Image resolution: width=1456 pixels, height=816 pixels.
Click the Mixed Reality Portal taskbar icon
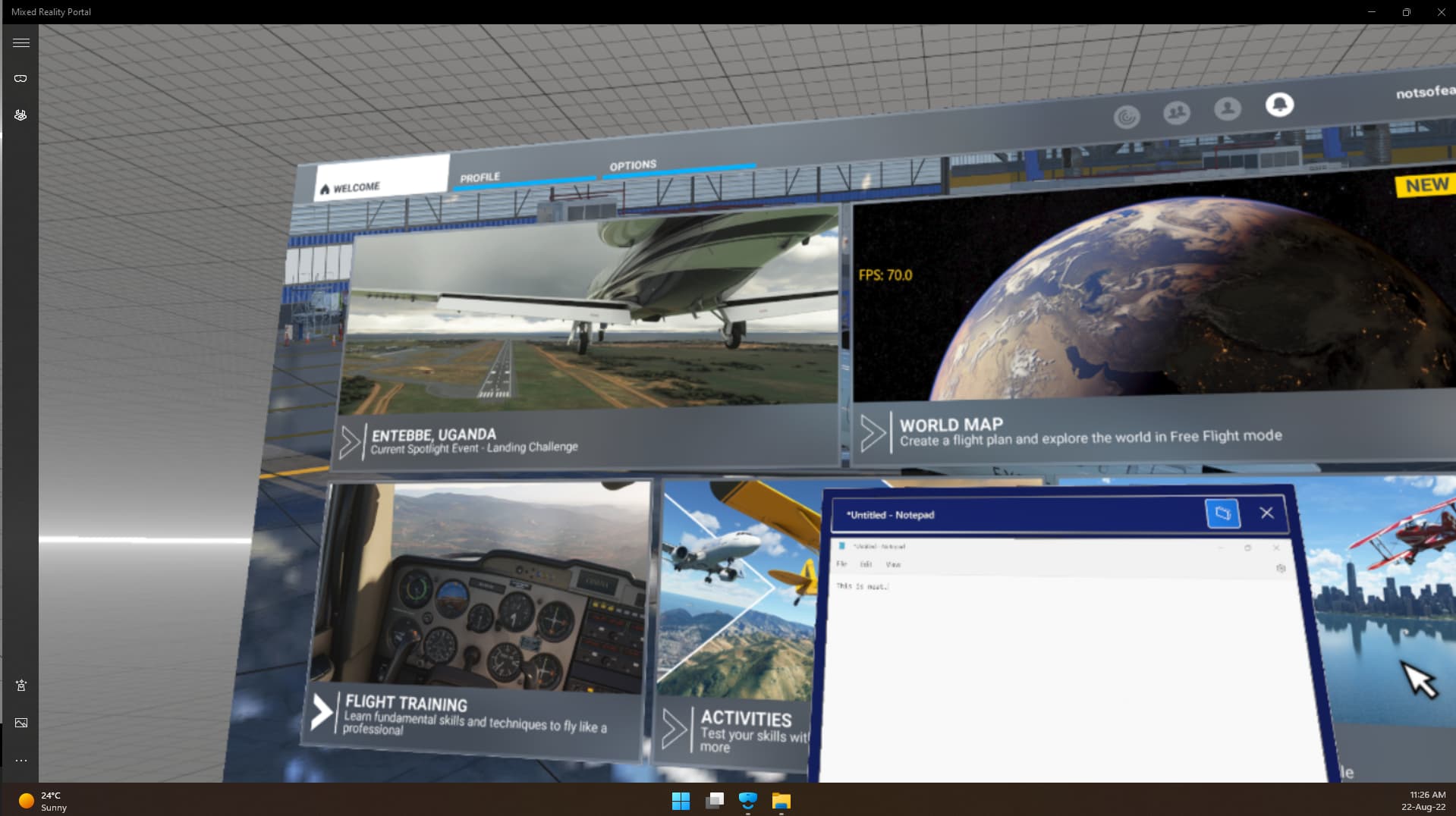tap(747, 801)
